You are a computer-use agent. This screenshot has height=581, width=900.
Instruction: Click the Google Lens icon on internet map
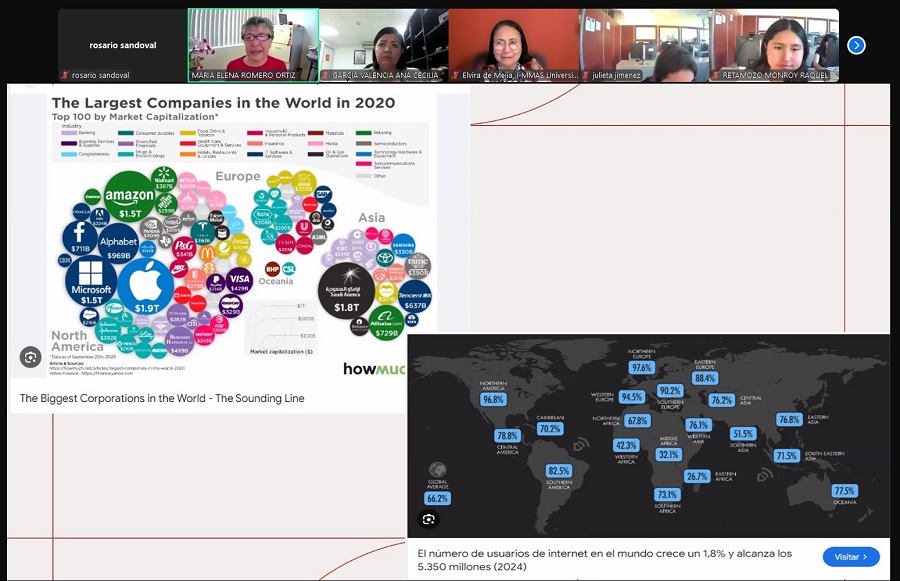(x=428, y=519)
